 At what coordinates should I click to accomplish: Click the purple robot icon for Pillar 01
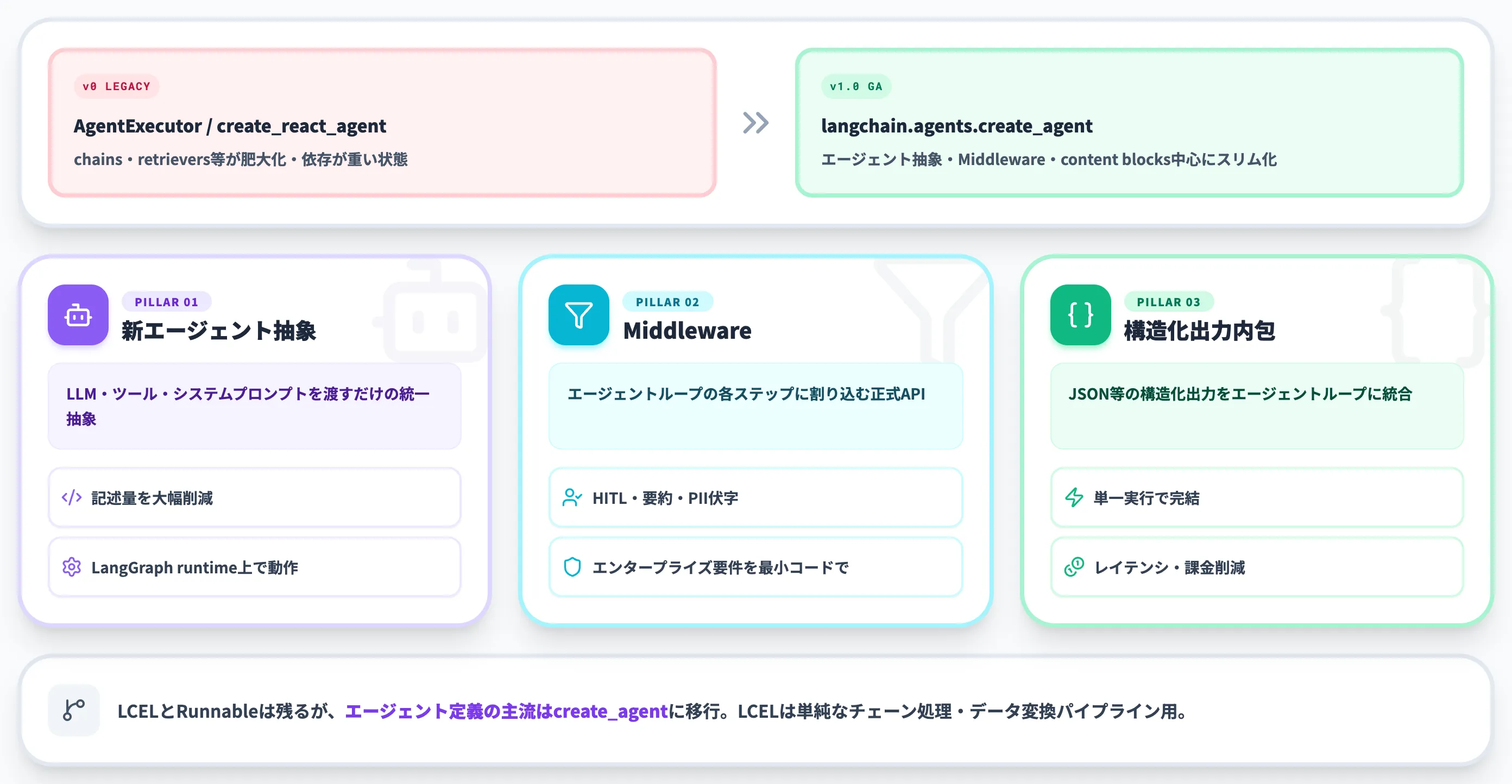coord(78,315)
